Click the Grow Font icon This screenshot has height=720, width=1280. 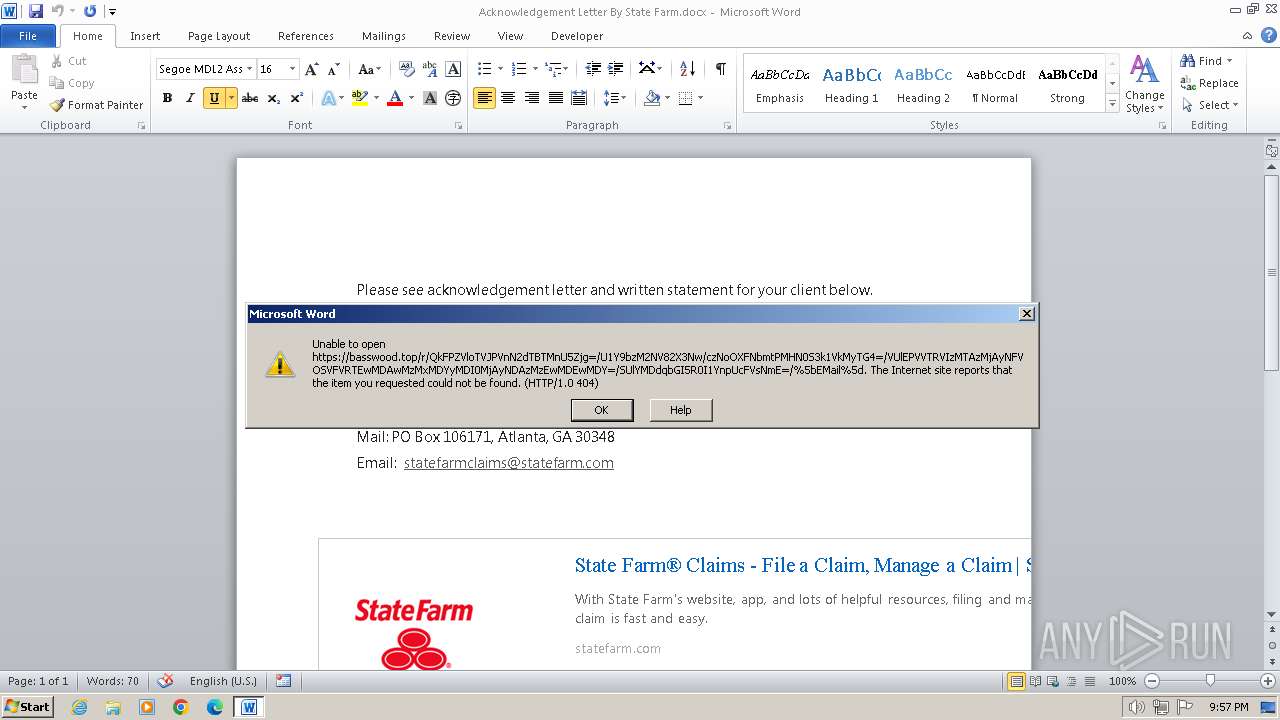coord(312,69)
